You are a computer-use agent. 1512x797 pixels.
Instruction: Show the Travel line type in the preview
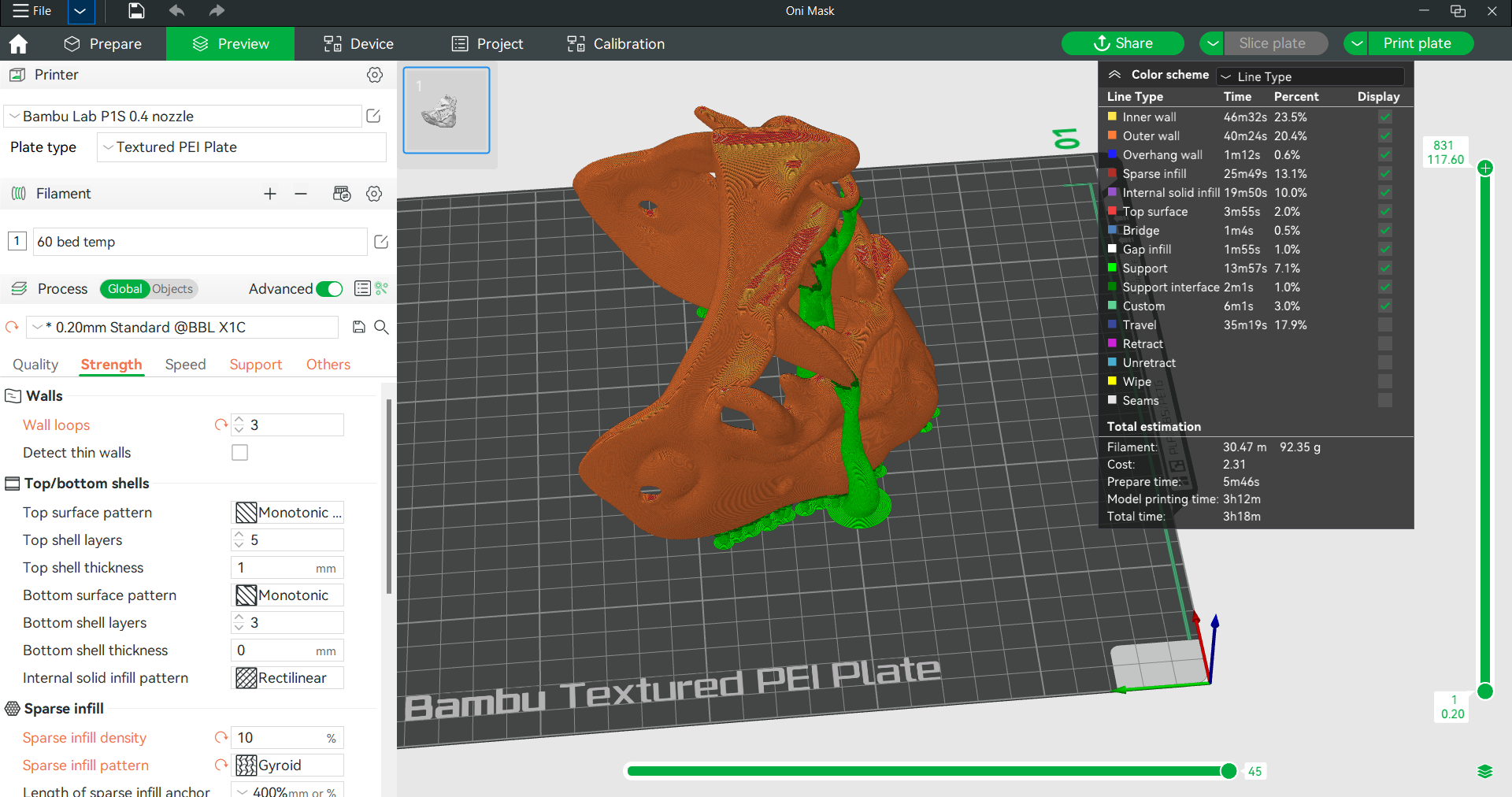pyautogui.click(x=1385, y=324)
